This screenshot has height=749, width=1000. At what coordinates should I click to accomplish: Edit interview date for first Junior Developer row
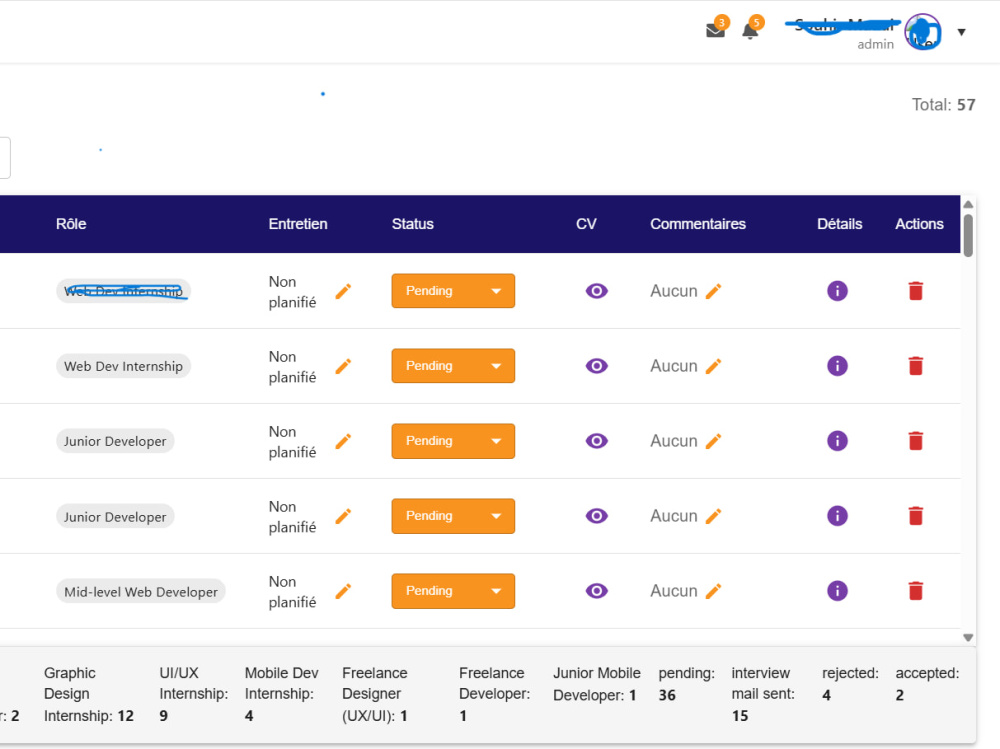pos(343,441)
